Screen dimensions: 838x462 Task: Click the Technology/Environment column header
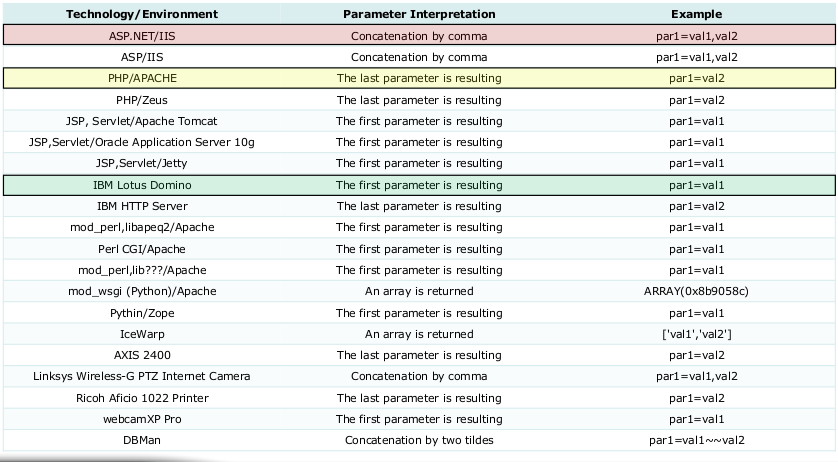click(x=141, y=15)
